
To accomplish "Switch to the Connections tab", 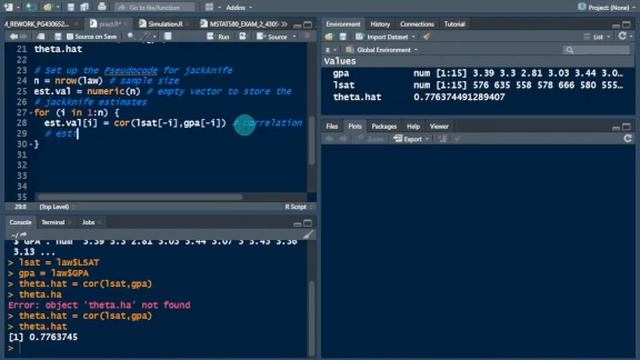I will pyautogui.click(x=417, y=24).
